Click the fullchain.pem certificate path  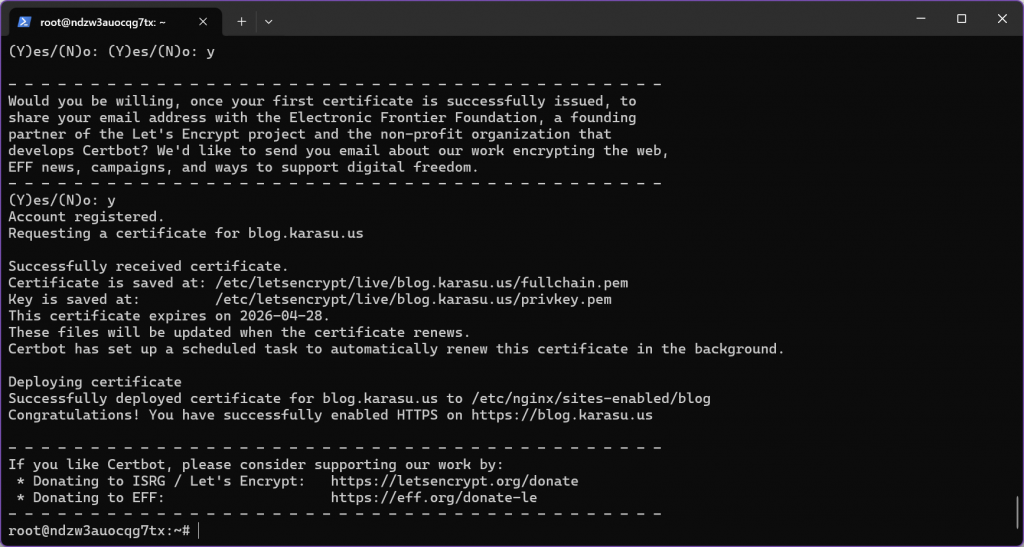[421, 283]
